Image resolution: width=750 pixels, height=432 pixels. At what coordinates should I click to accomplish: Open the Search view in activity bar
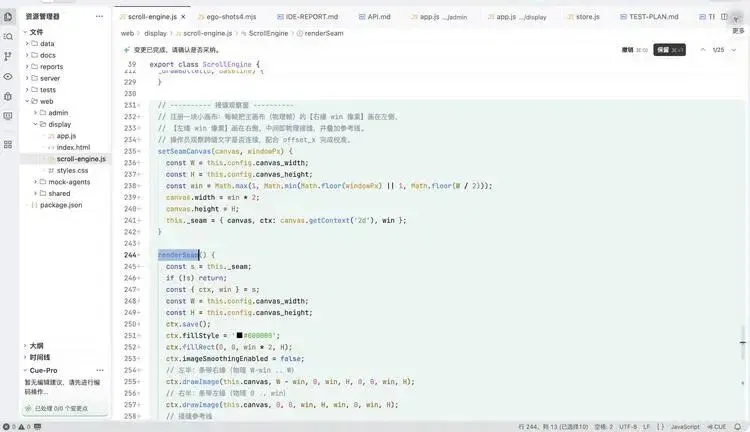point(8,36)
